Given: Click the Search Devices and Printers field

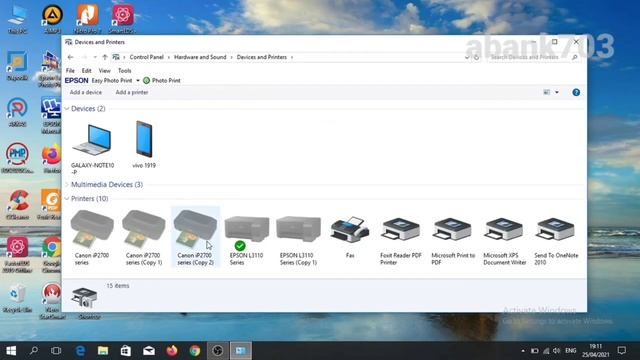Looking at the screenshot, I should (x=534, y=57).
